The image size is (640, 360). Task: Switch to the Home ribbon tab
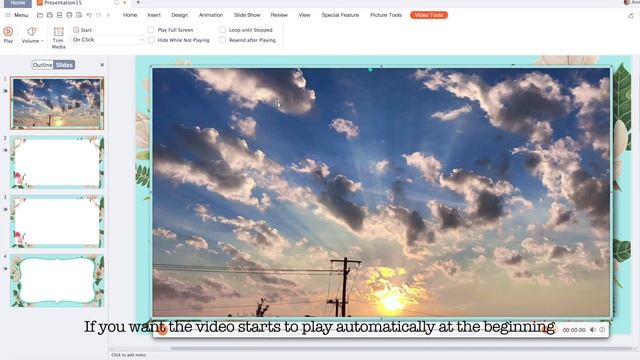click(x=130, y=15)
